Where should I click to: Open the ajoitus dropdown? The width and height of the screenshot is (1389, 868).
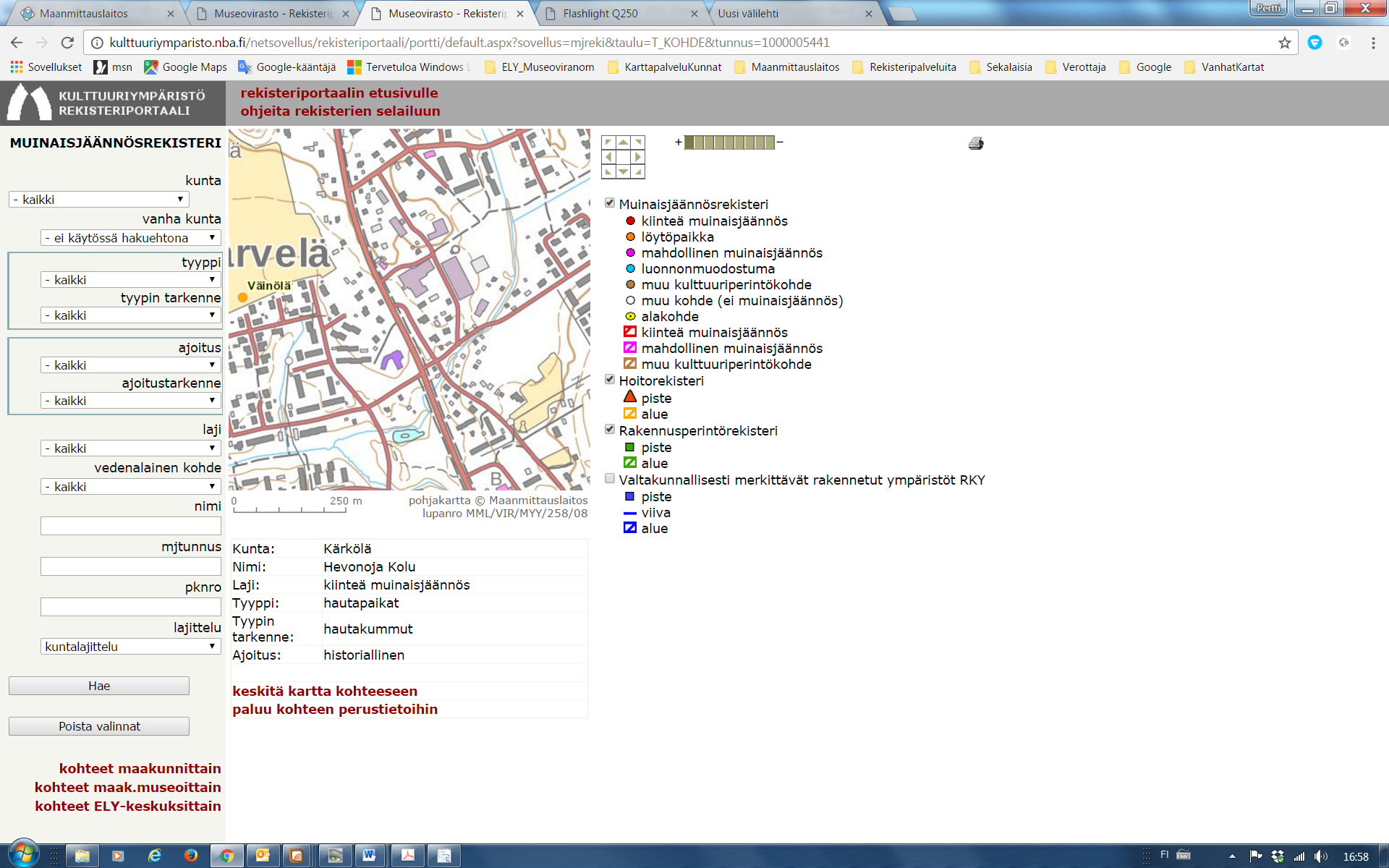tap(131, 365)
